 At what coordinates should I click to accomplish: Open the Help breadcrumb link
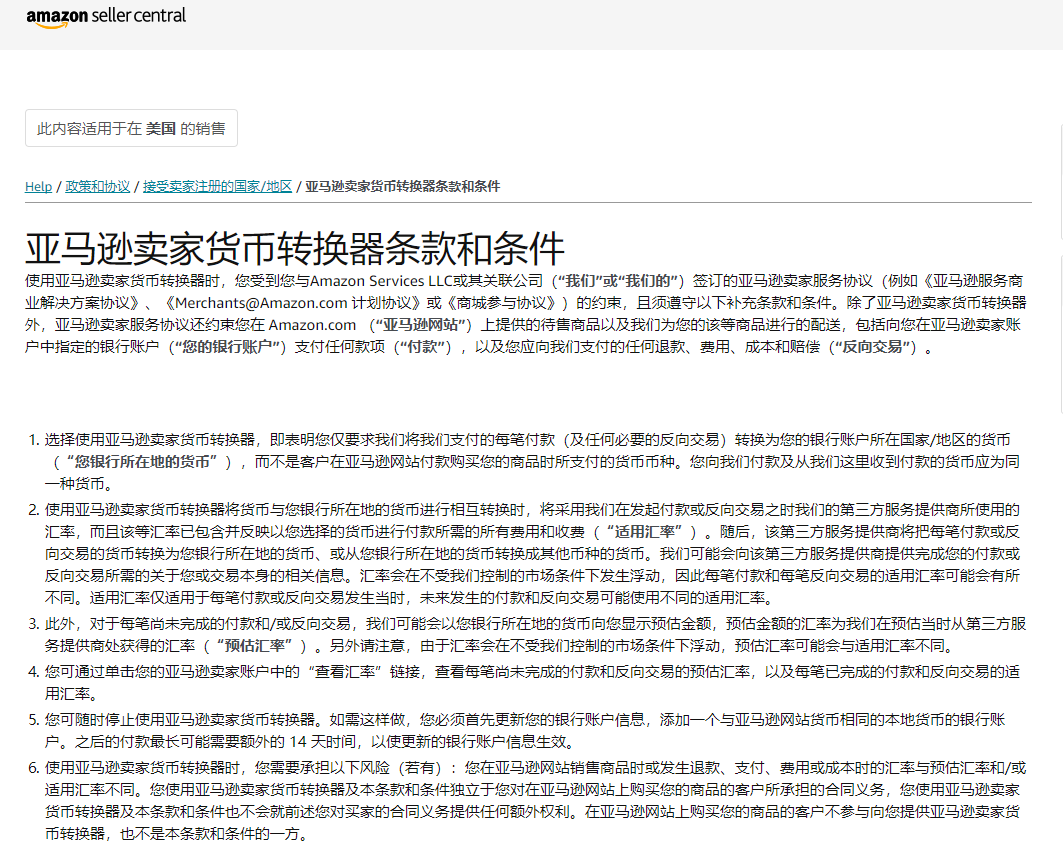[38, 186]
